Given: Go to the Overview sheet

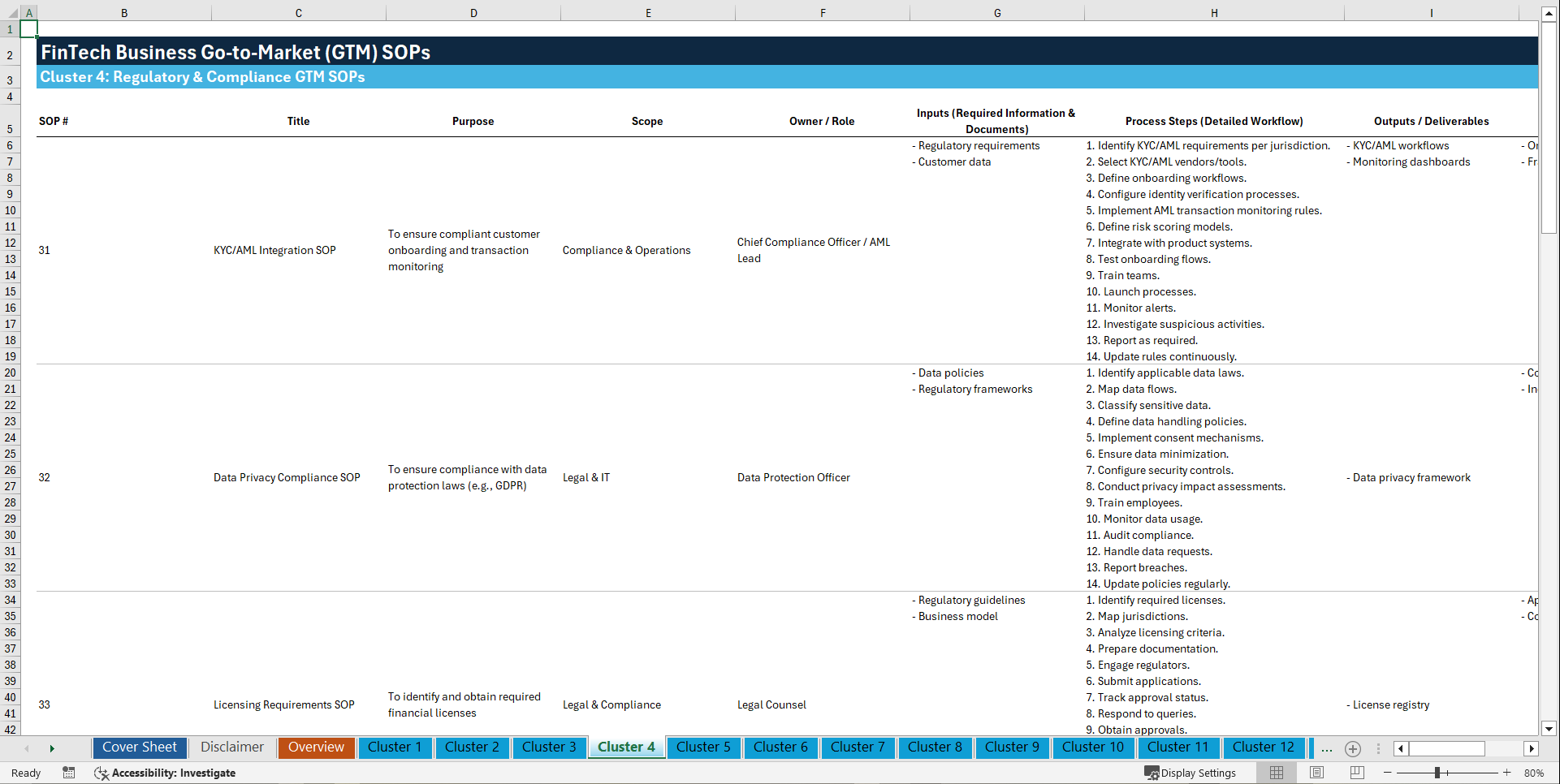Looking at the screenshot, I should click(x=316, y=747).
